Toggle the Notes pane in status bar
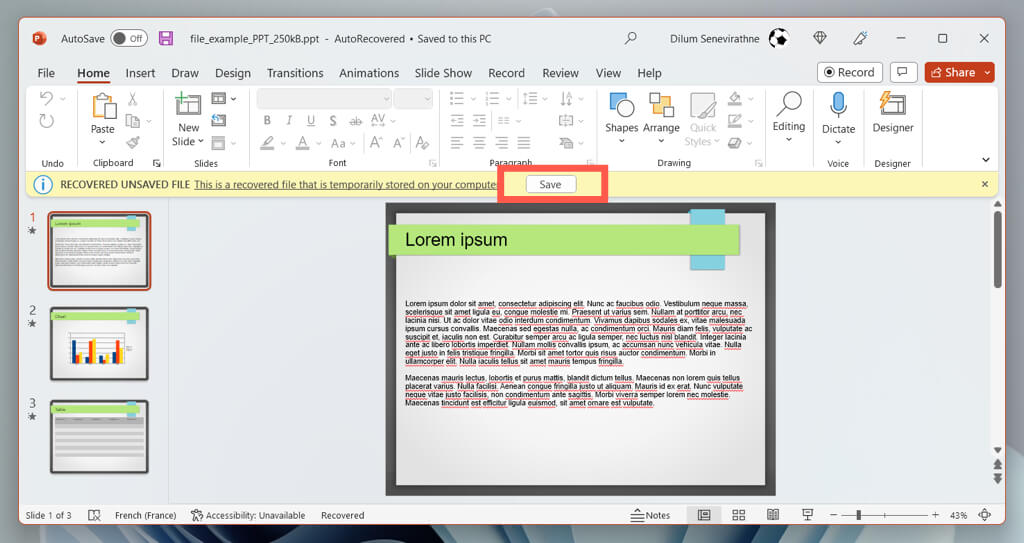 (x=651, y=515)
